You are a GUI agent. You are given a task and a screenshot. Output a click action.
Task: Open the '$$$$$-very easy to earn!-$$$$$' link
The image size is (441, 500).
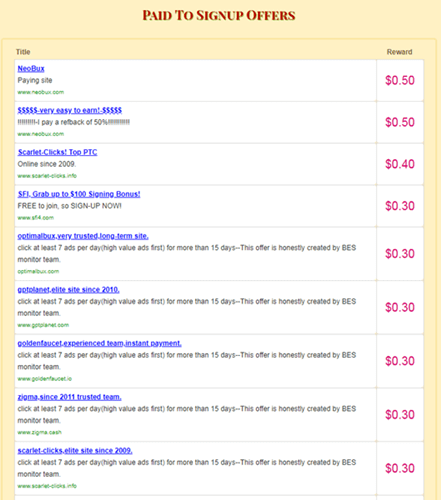[70, 110]
